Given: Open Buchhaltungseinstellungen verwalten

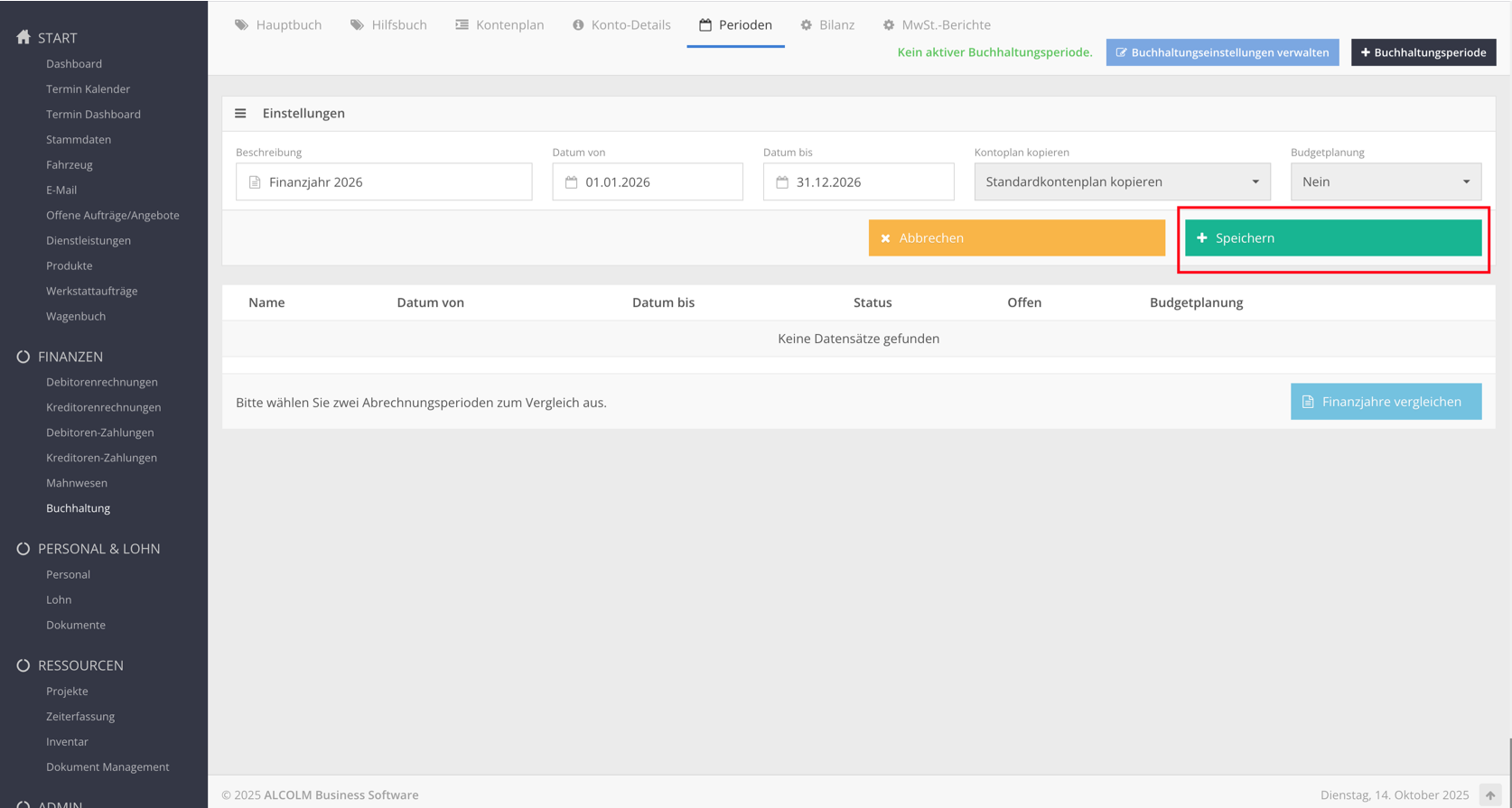Looking at the screenshot, I should 1222,52.
